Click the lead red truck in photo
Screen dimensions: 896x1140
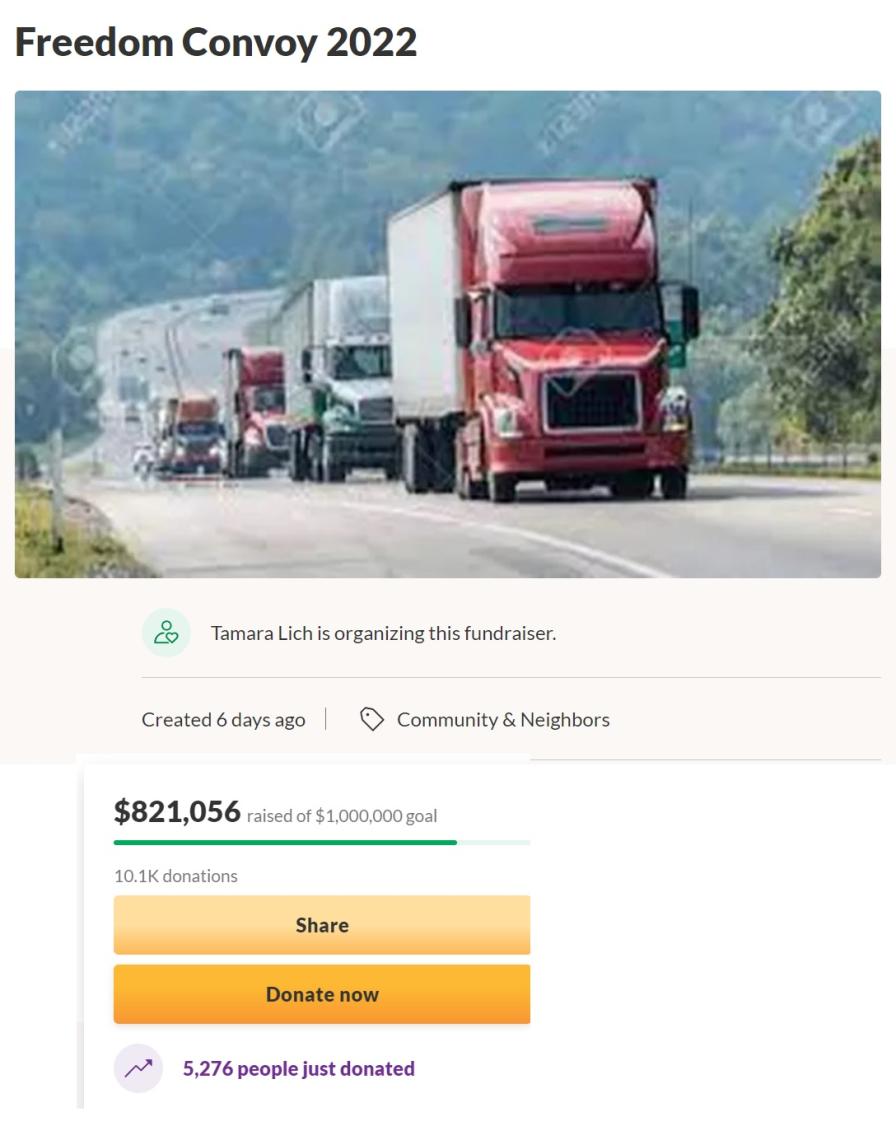coord(542,342)
